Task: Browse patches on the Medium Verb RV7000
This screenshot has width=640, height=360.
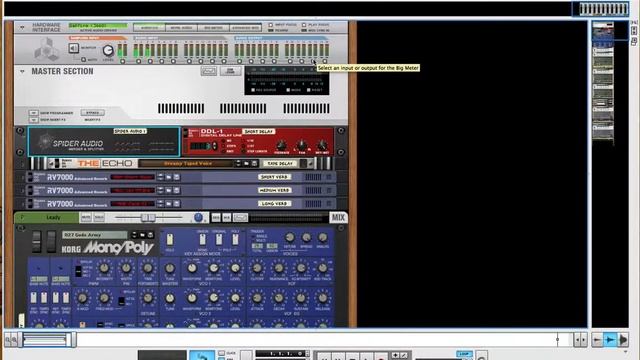Action: click(168, 191)
